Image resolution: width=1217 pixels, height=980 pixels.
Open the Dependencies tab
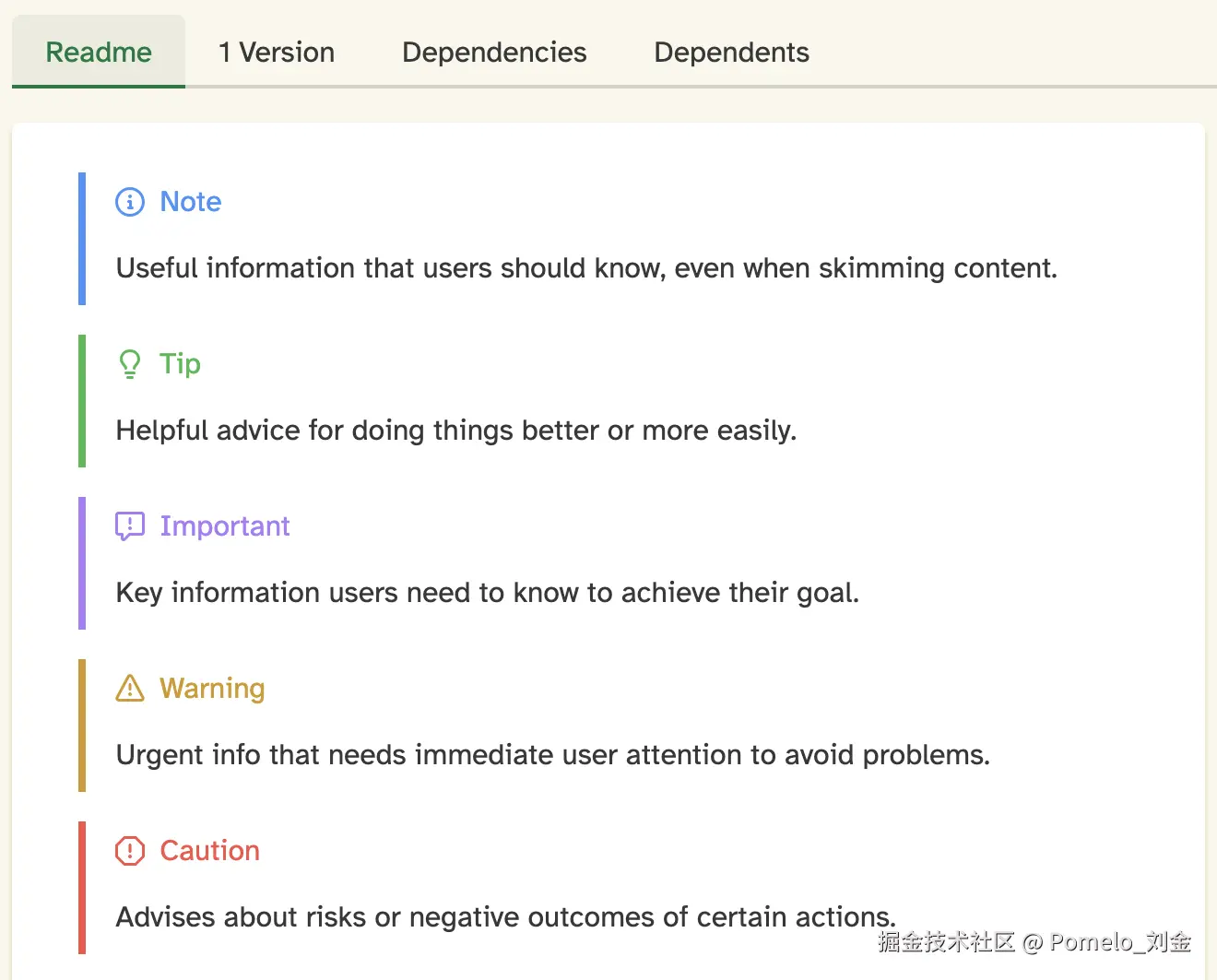(x=494, y=53)
